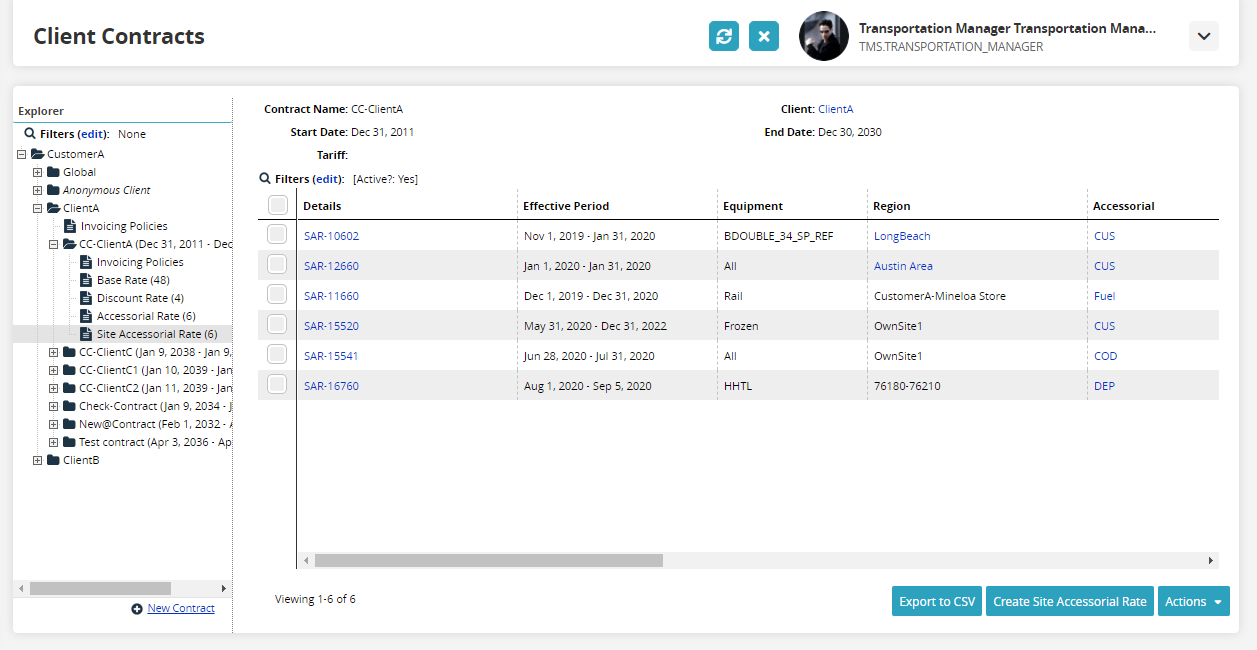Click the plus icon beside New Contract

(x=137, y=609)
